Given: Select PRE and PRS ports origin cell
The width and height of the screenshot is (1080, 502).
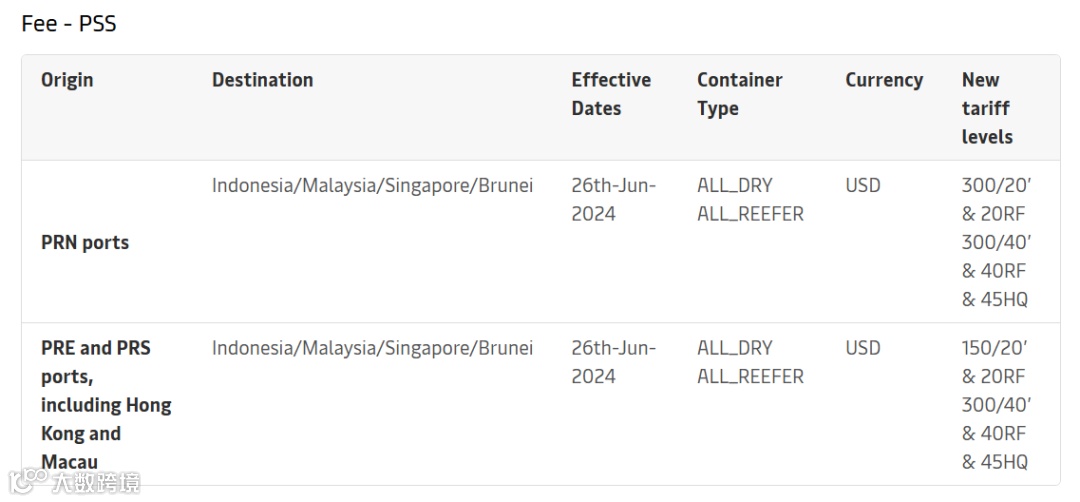Looking at the screenshot, I should coord(105,404).
